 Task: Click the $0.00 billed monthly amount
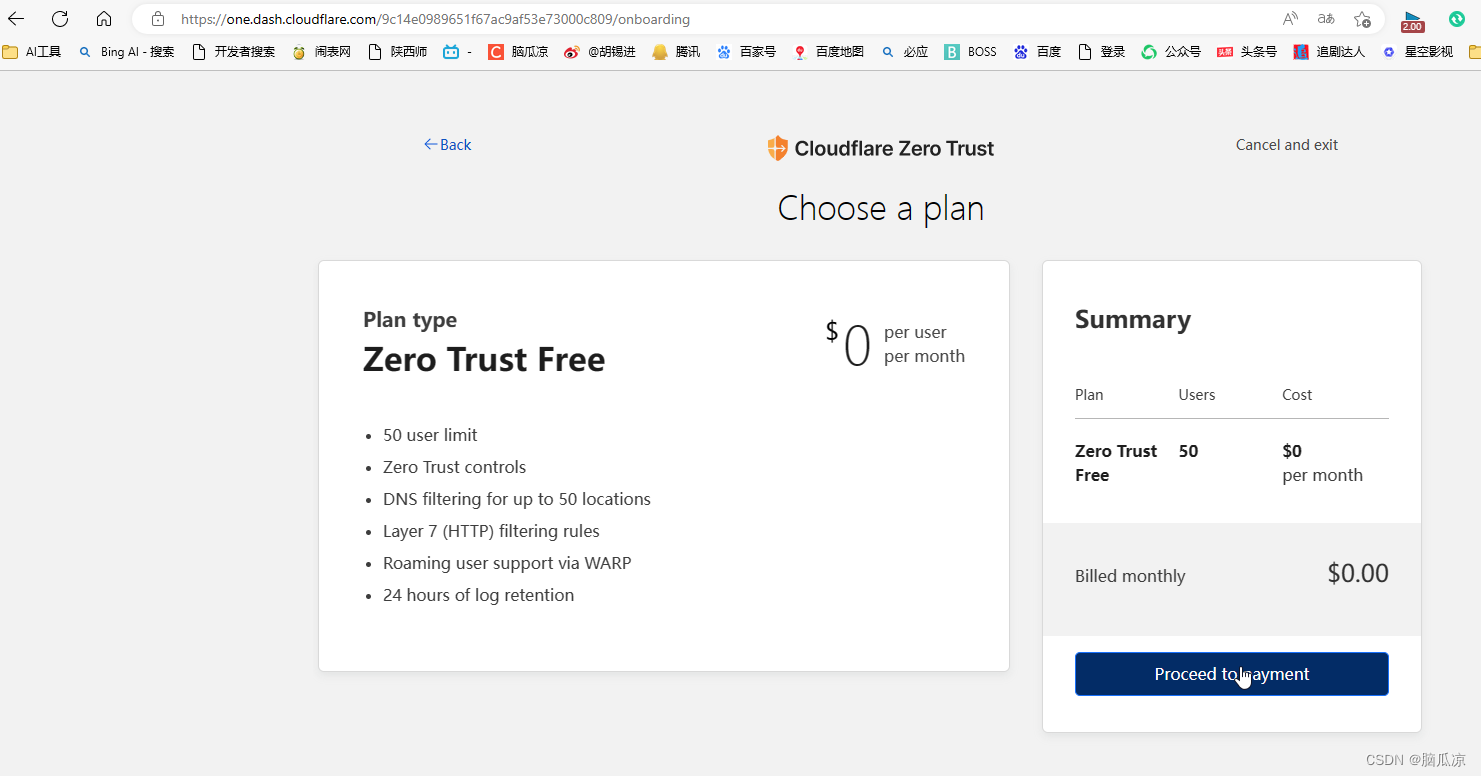point(1358,574)
